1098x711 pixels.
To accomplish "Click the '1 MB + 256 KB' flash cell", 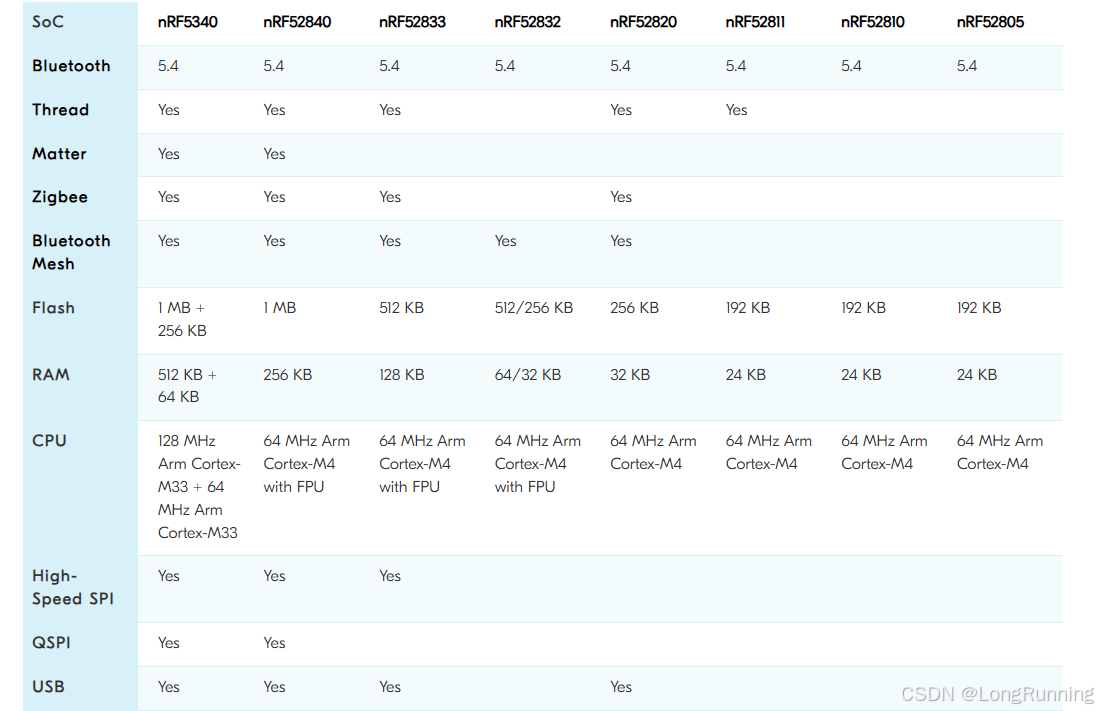I will 182,319.
